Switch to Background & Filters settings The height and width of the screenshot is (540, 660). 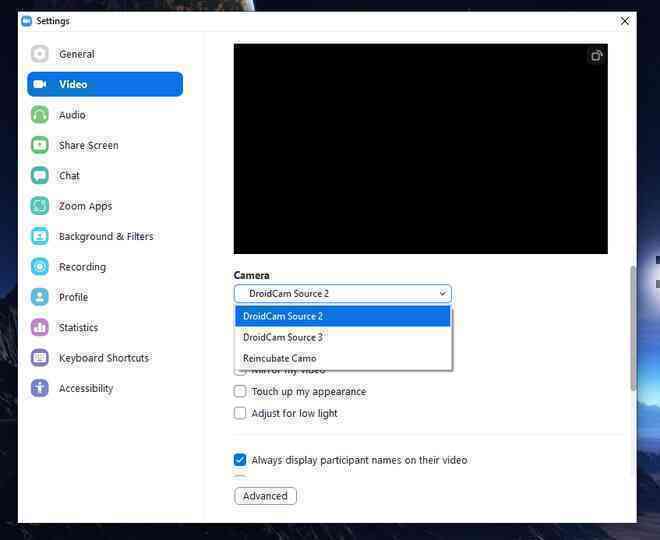click(x=105, y=236)
